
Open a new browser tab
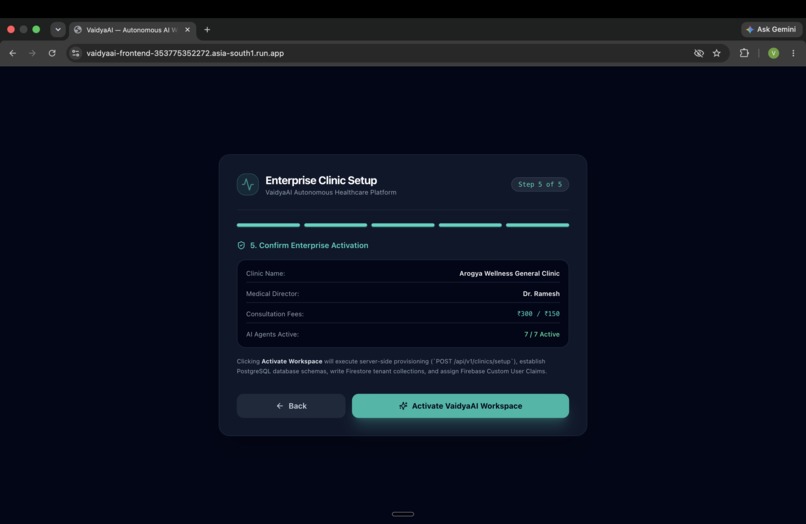[207, 29]
